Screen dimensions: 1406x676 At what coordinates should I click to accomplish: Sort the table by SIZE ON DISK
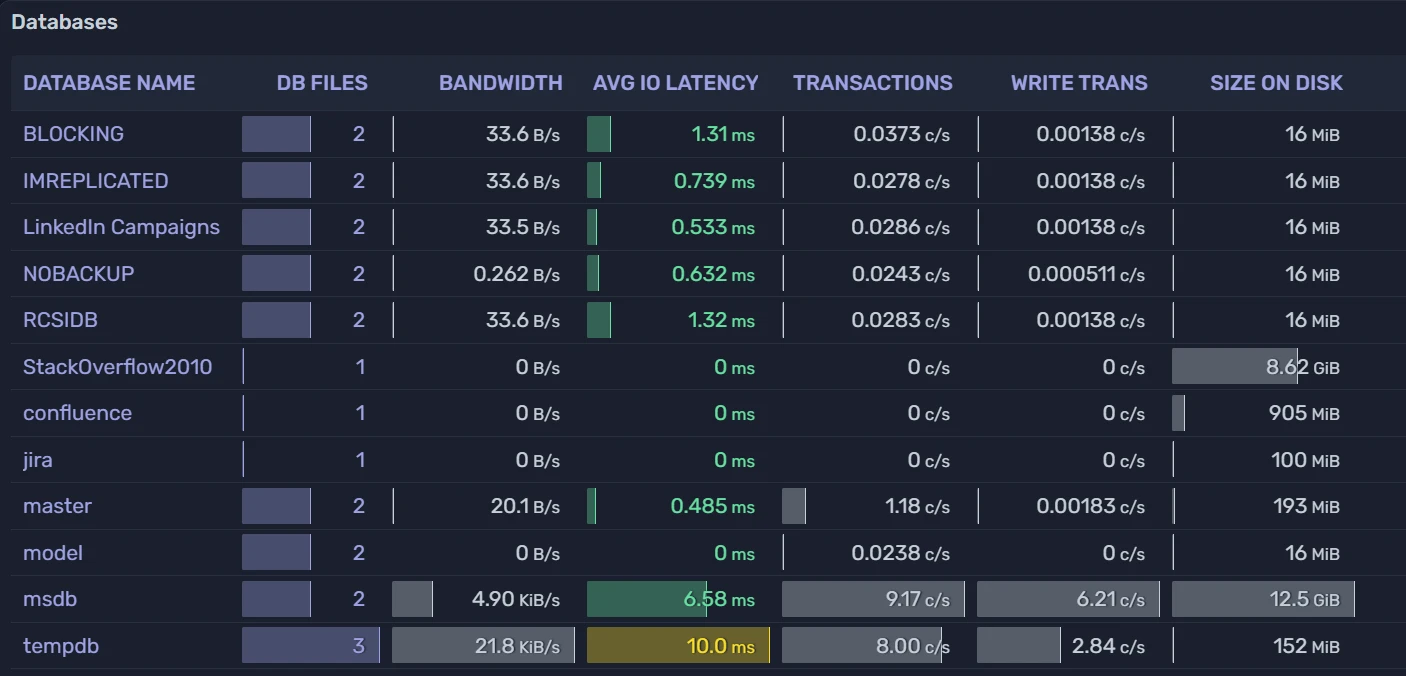pos(1276,83)
